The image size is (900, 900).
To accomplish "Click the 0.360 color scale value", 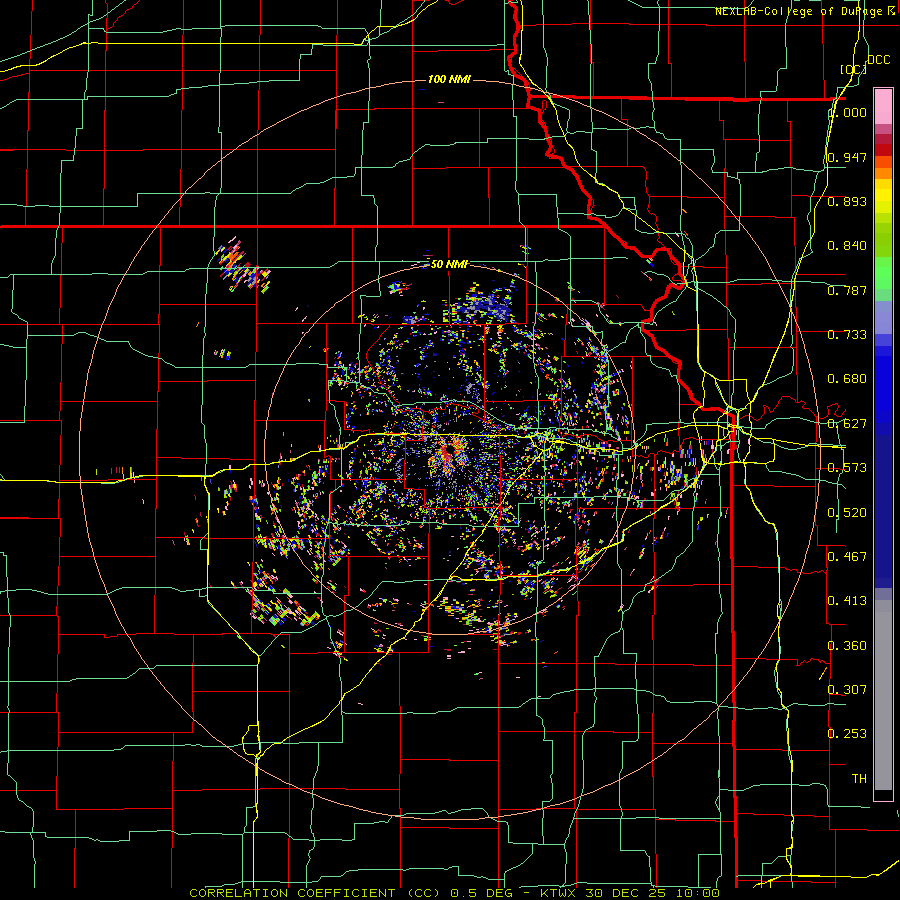I will 847,646.
